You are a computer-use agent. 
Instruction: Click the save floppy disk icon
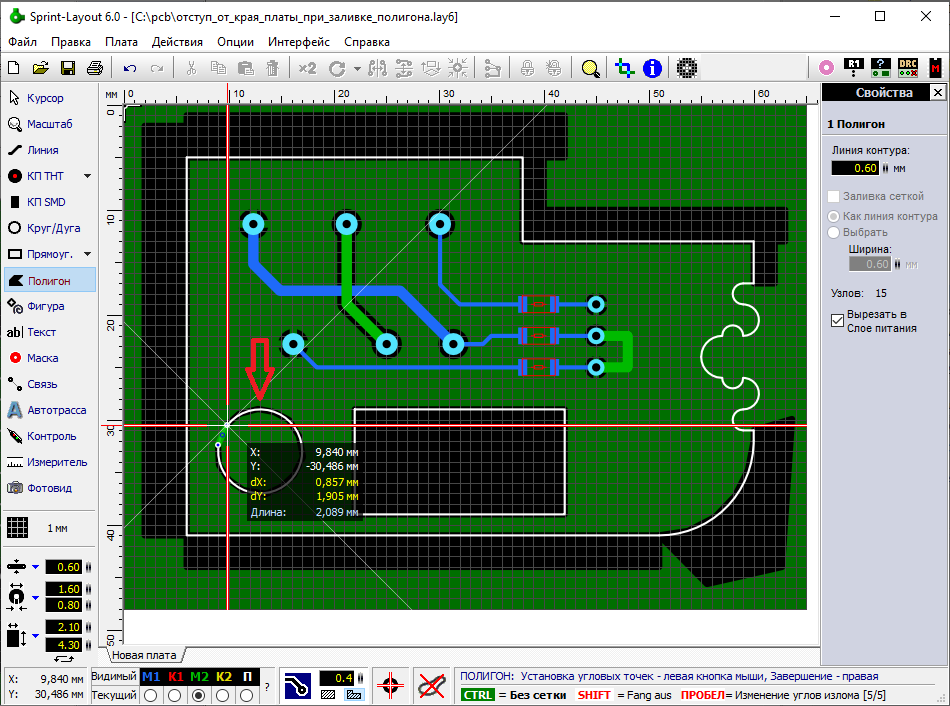pyautogui.click(x=68, y=68)
